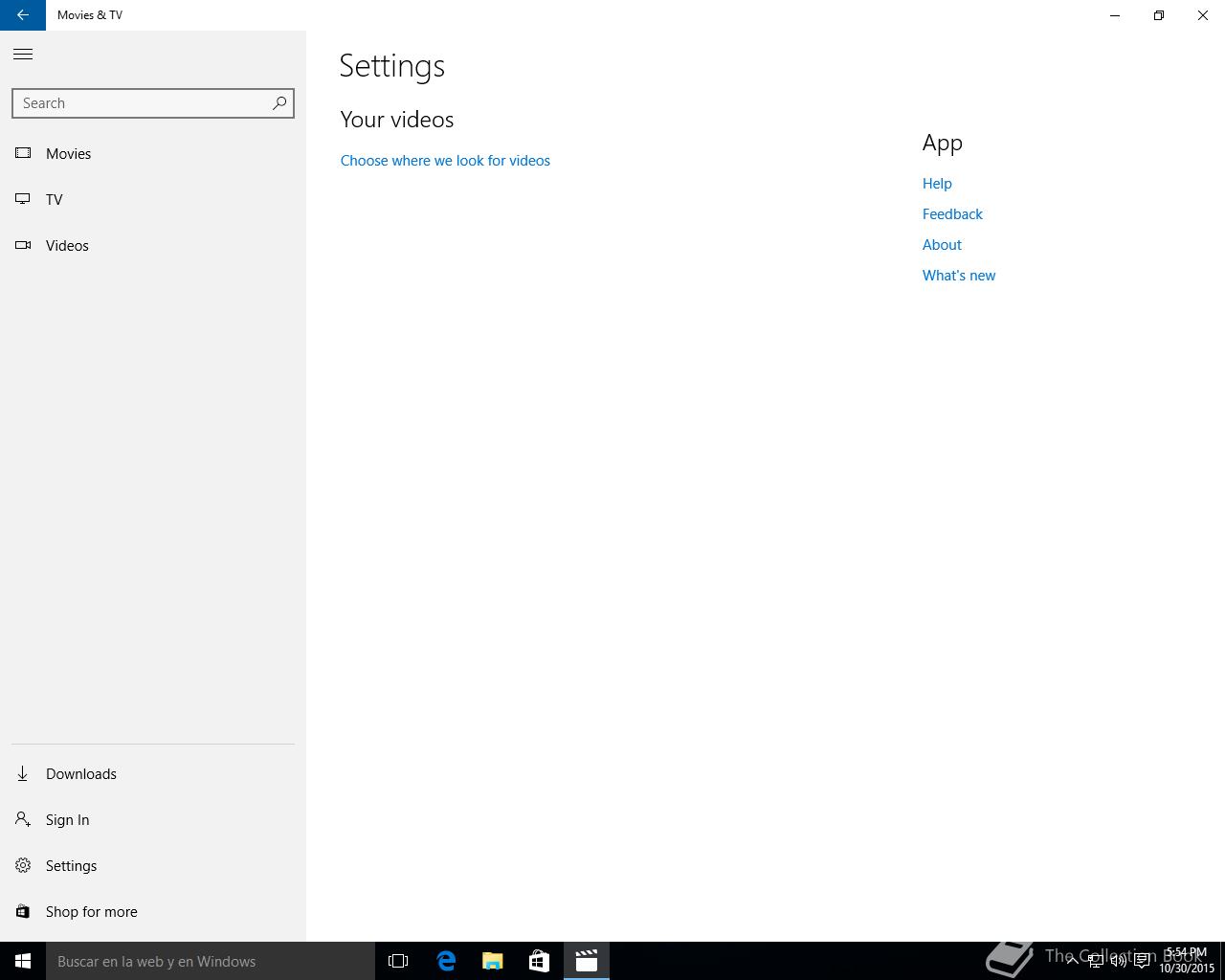Click the Settings gear icon

[x=23, y=865]
